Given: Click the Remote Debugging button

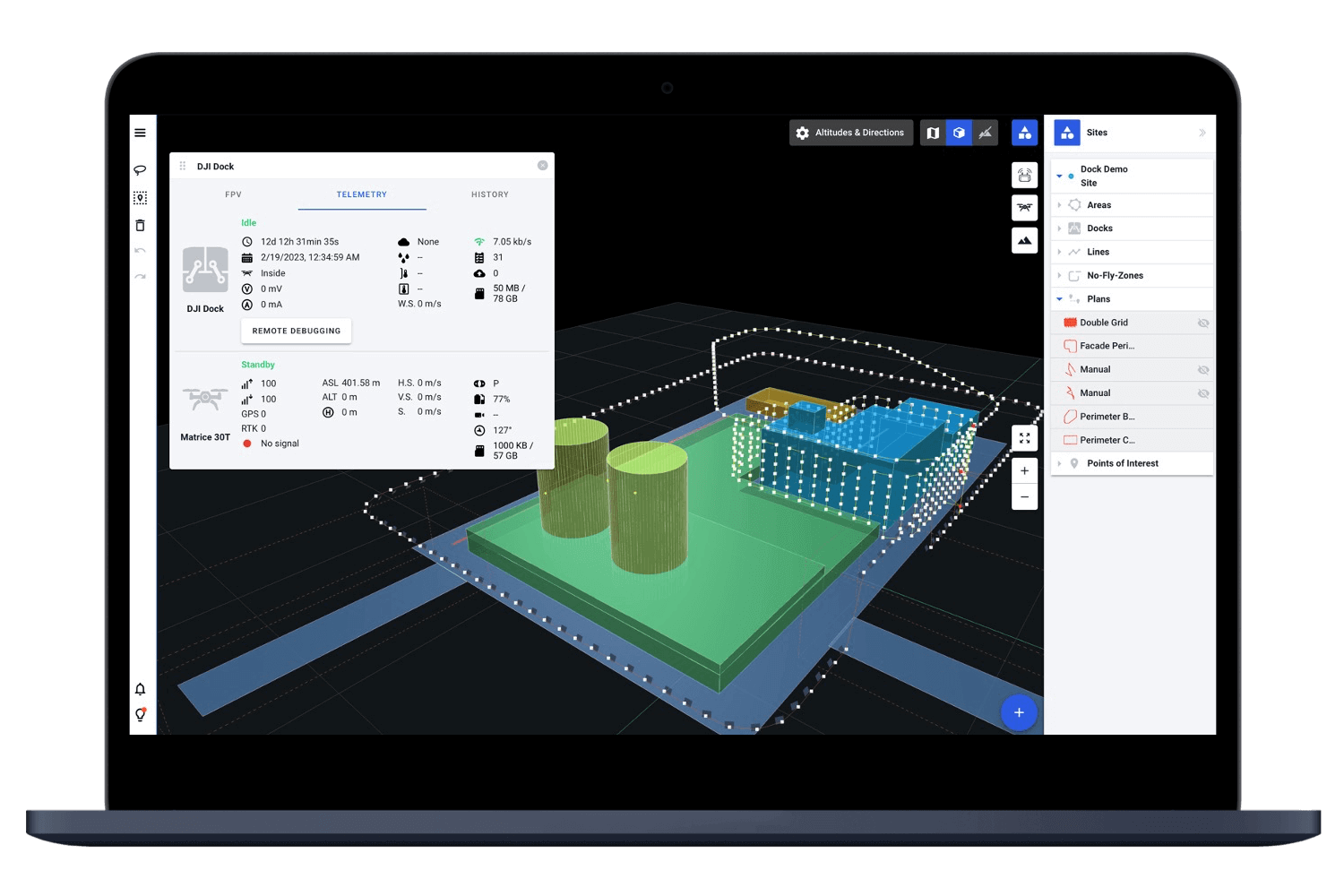Looking at the screenshot, I should [x=296, y=331].
